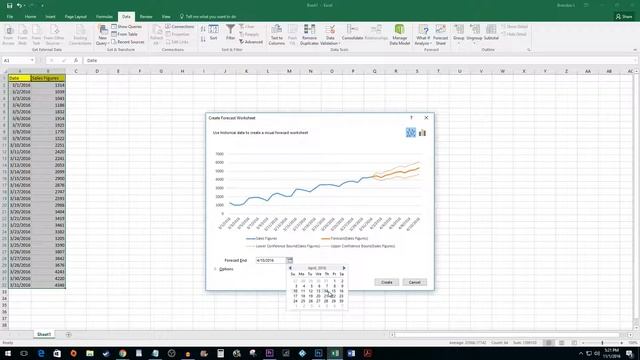Go to next month in calendar
The width and height of the screenshot is (640, 360).
point(344,268)
